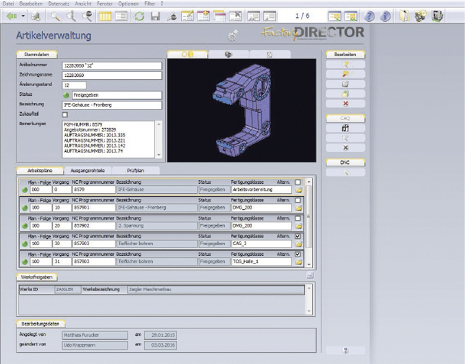Click the green refresh arrows icon
Viewport: 465px width, 364px height.
[139, 16]
